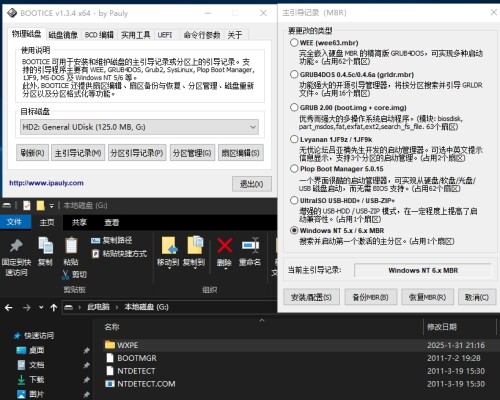Select the BOOTMGR file
Image resolution: width=500 pixels, height=400 pixels.
tap(137, 358)
